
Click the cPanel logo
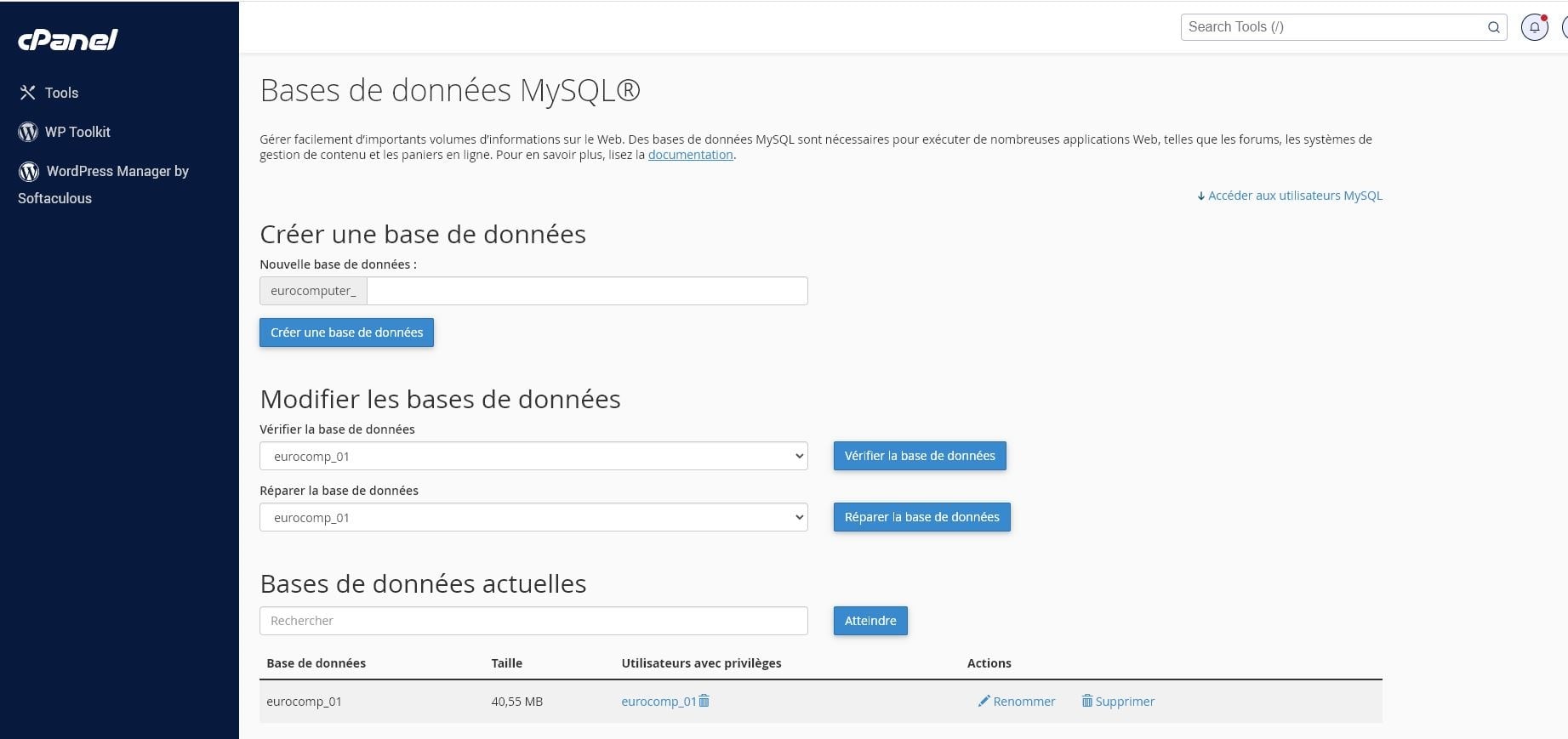click(68, 40)
